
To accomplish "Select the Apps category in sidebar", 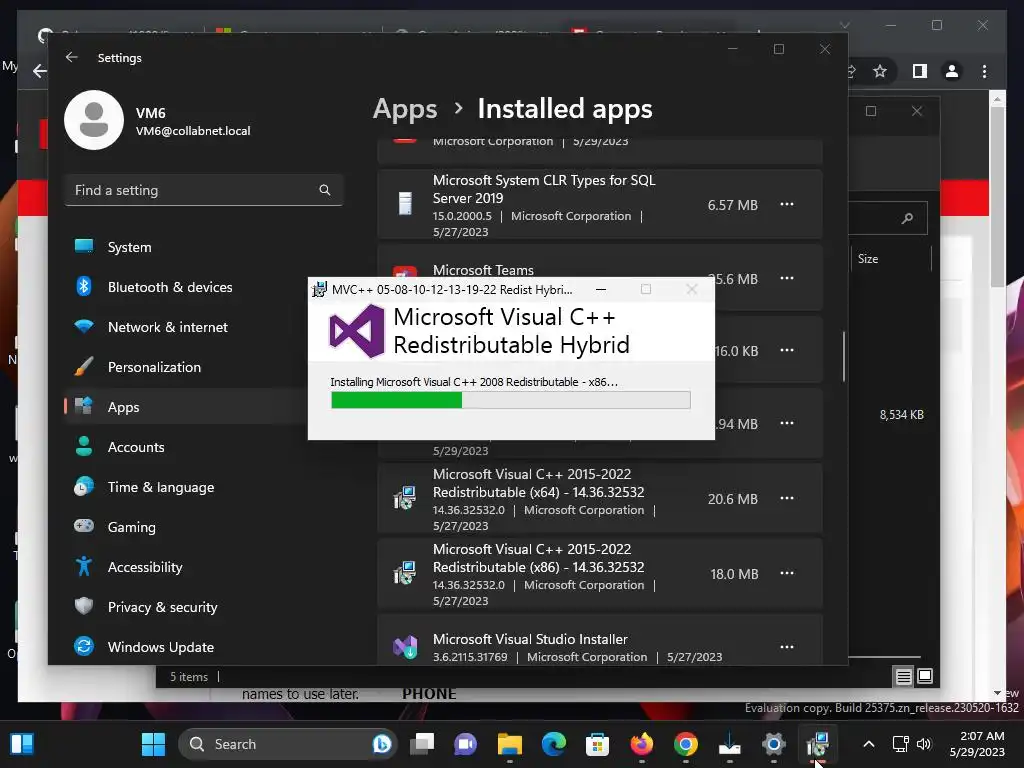I will (x=186, y=407).
